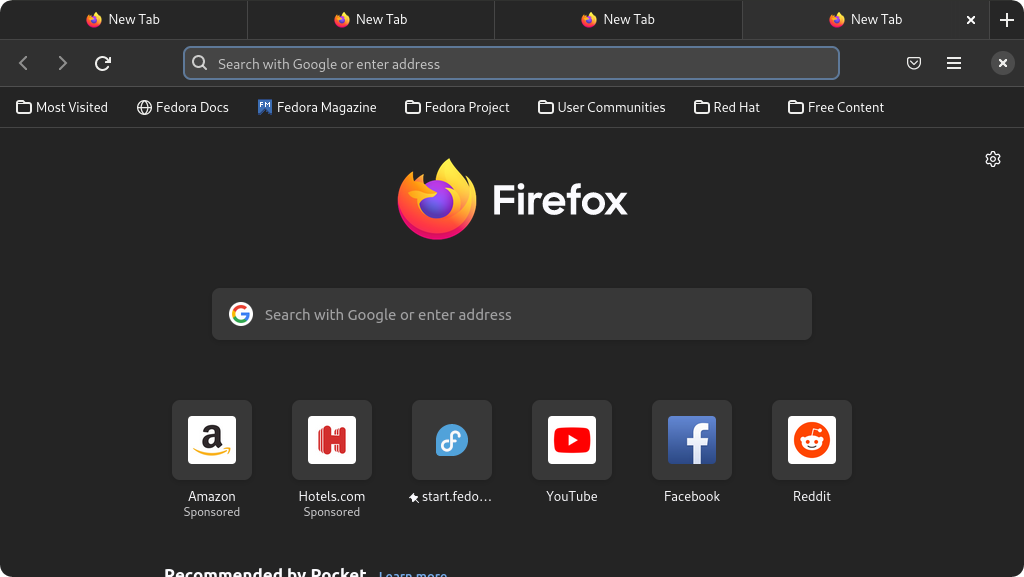Expand the Free Content bookmarks folder
This screenshot has height=577, width=1024.
(836, 107)
